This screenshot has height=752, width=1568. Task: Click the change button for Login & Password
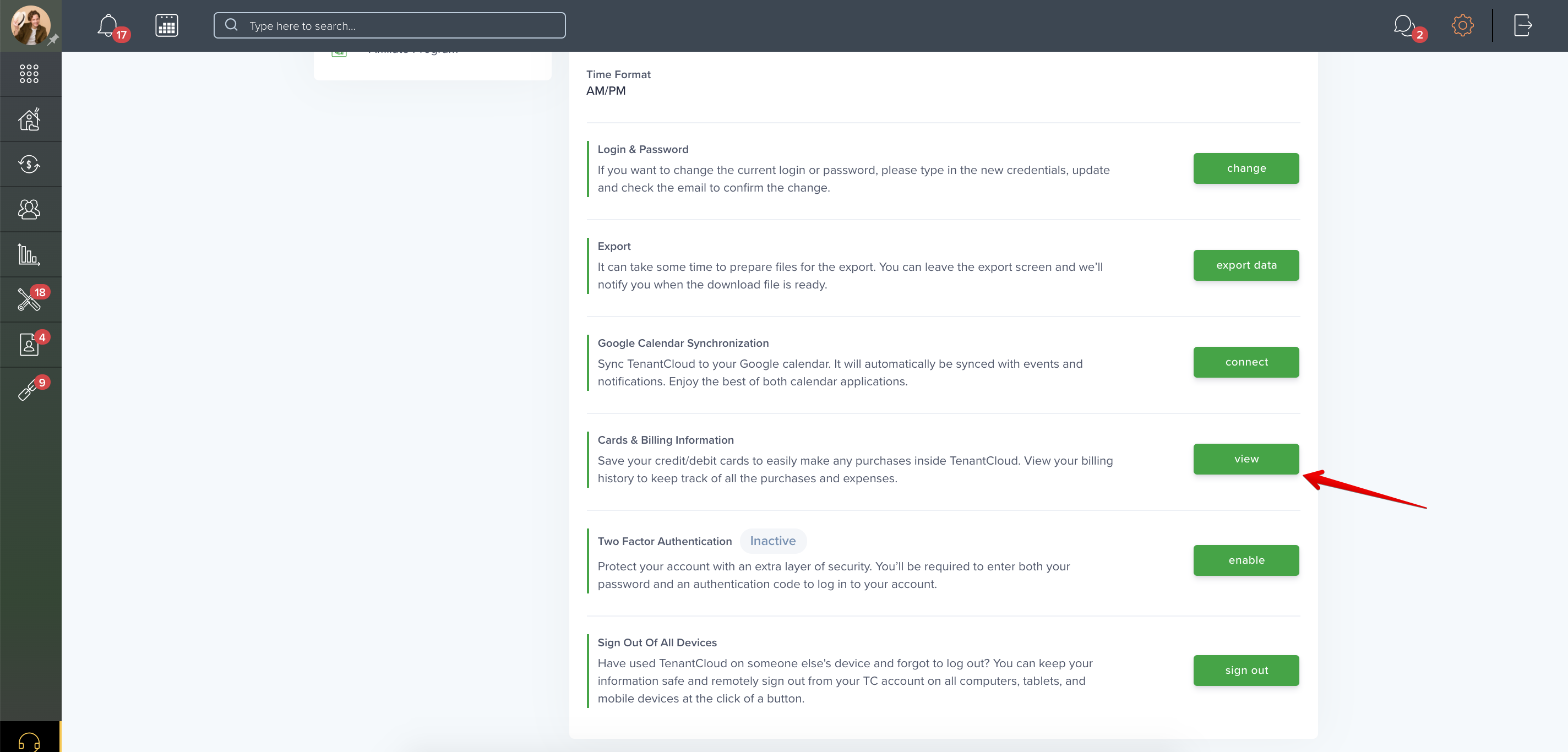[1246, 168]
